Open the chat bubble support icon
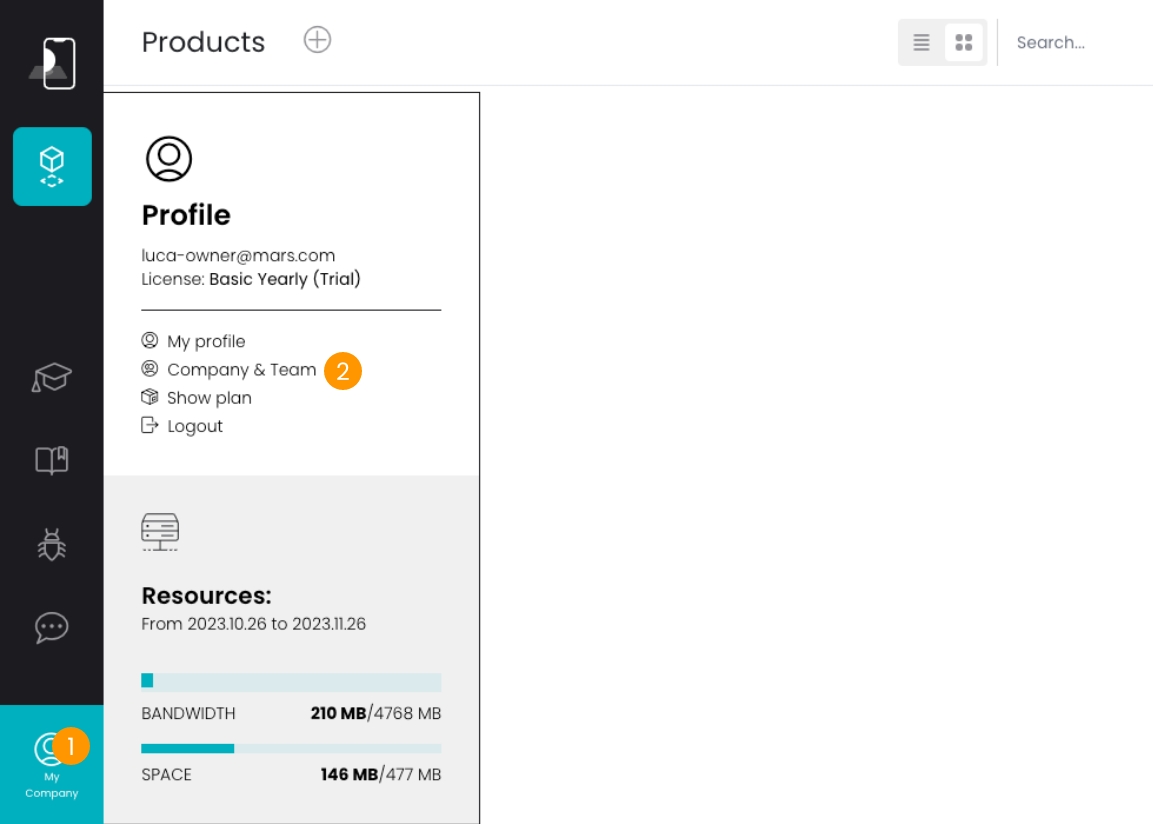Screen dimensions: 1153x824 (52, 627)
